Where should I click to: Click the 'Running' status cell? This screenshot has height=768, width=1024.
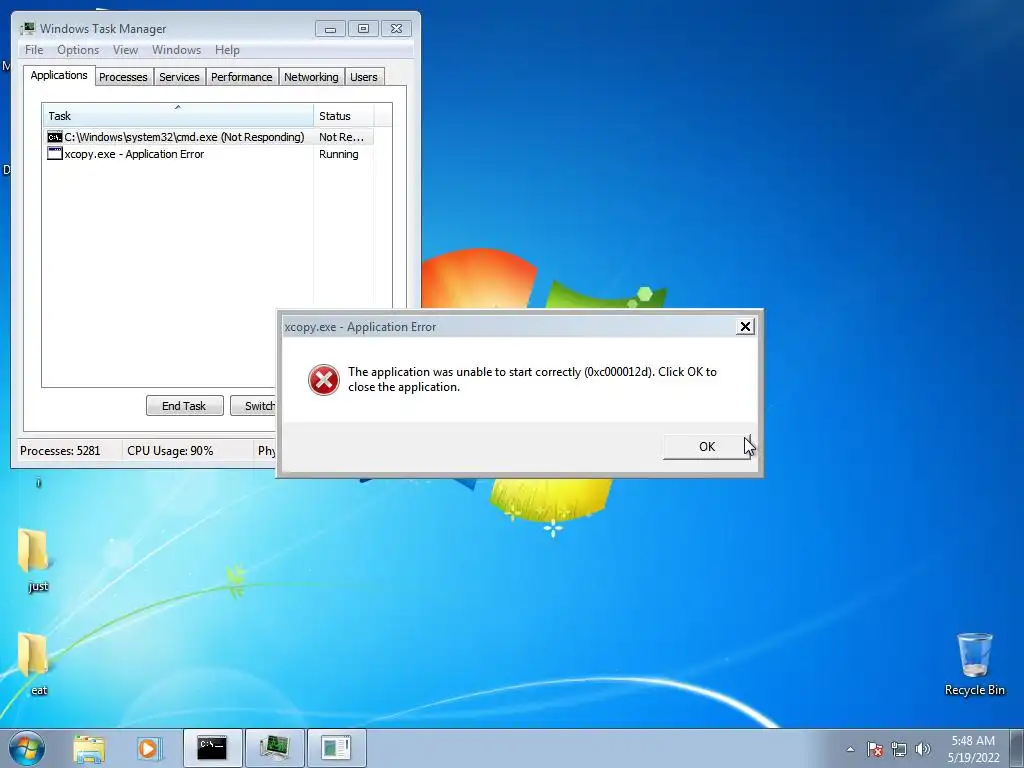click(339, 154)
